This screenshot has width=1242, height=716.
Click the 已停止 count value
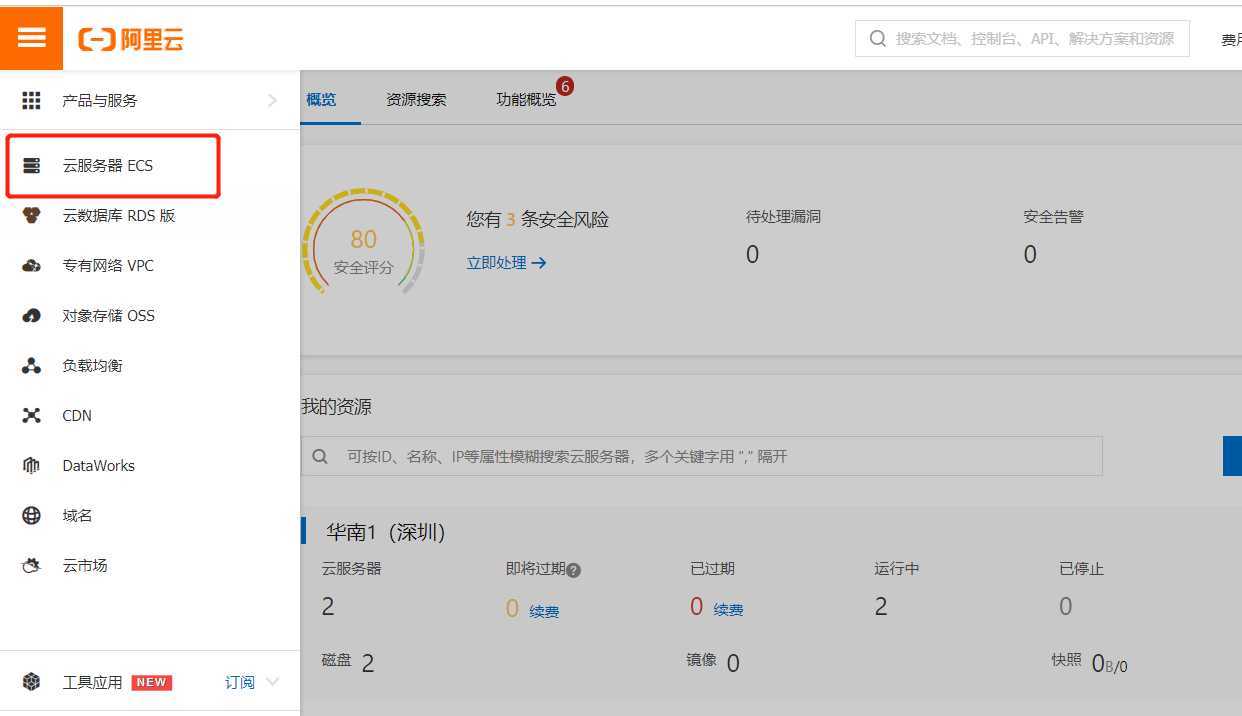coord(1065,606)
